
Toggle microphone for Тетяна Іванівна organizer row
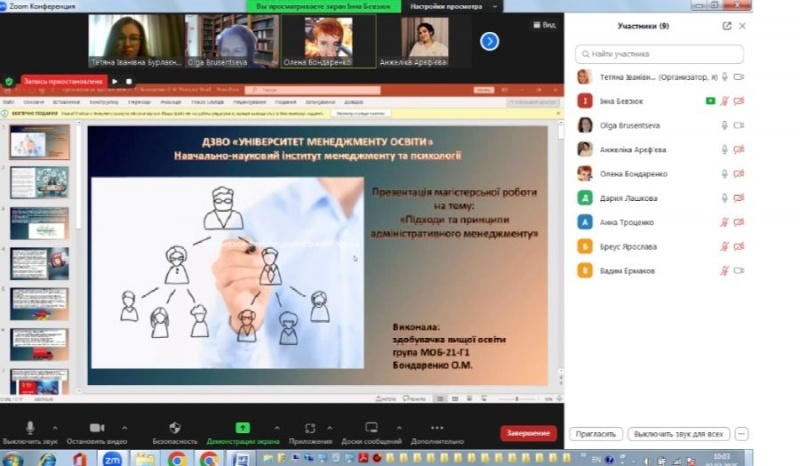724,77
